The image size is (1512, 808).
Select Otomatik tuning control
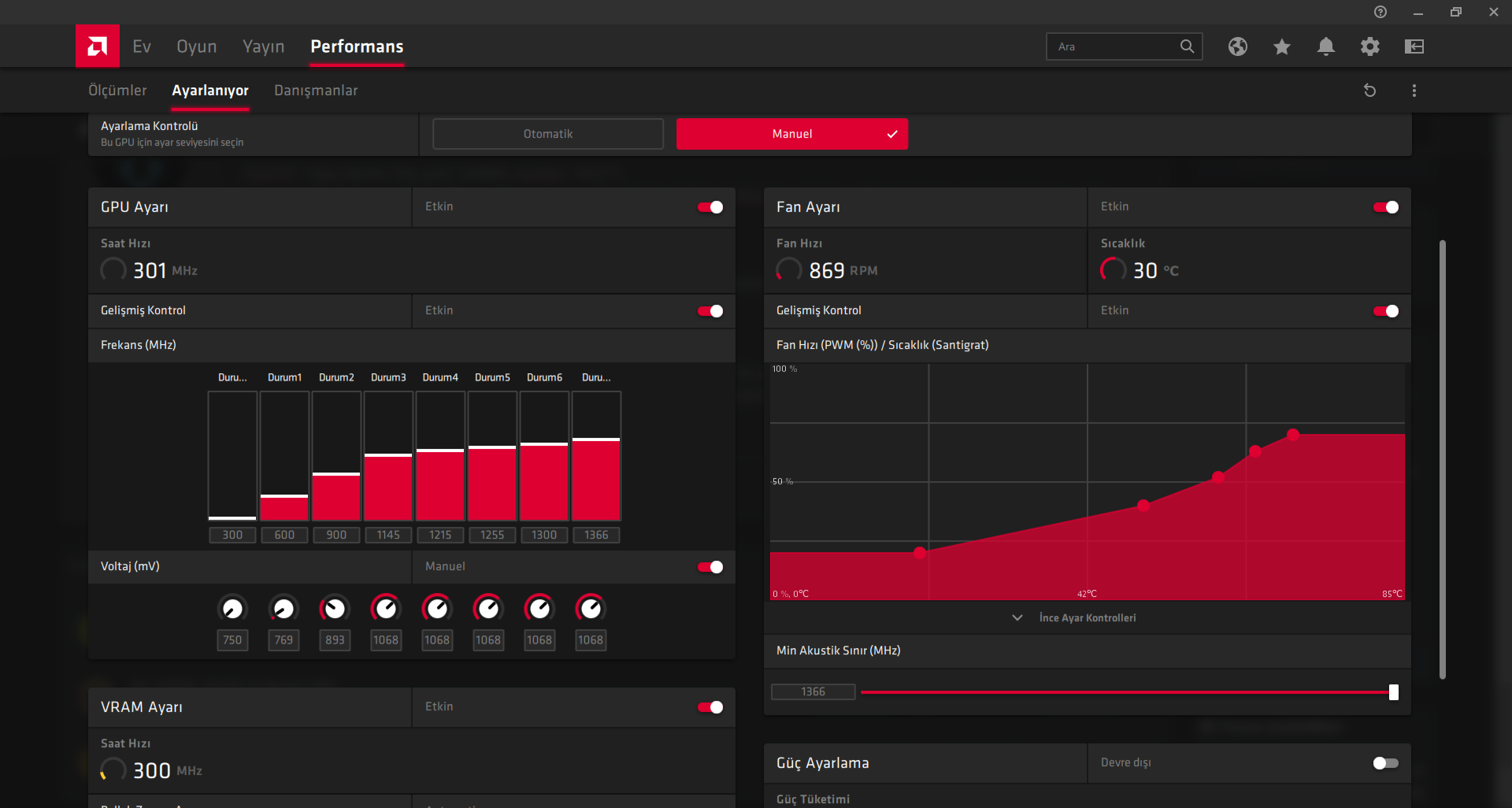(x=548, y=134)
